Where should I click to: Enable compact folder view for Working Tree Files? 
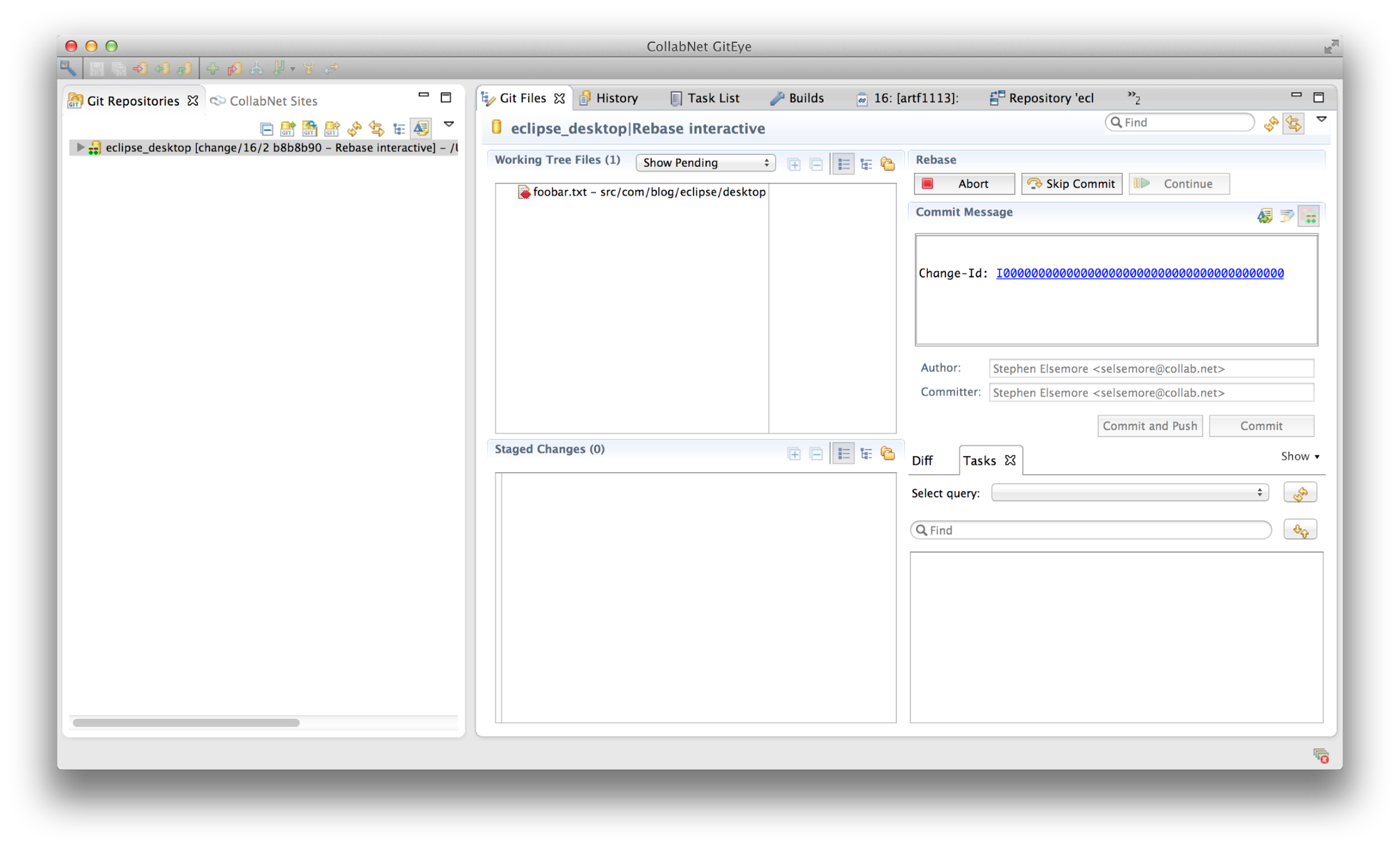[887, 163]
